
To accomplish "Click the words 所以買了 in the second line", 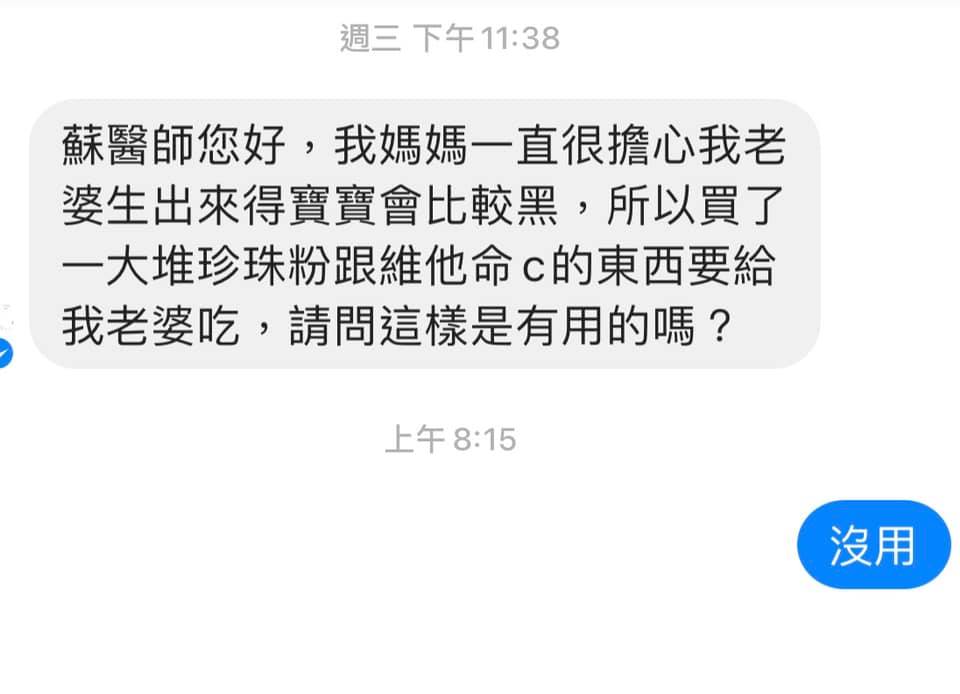I will tap(696, 206).
